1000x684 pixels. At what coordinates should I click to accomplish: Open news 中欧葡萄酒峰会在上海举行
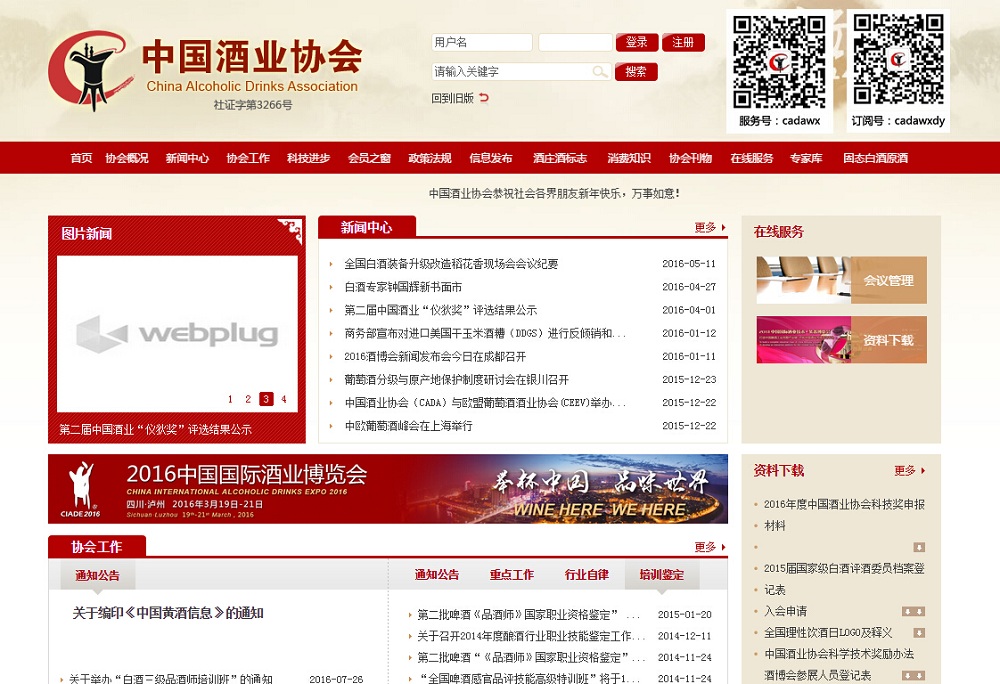[x=408, y=426]
